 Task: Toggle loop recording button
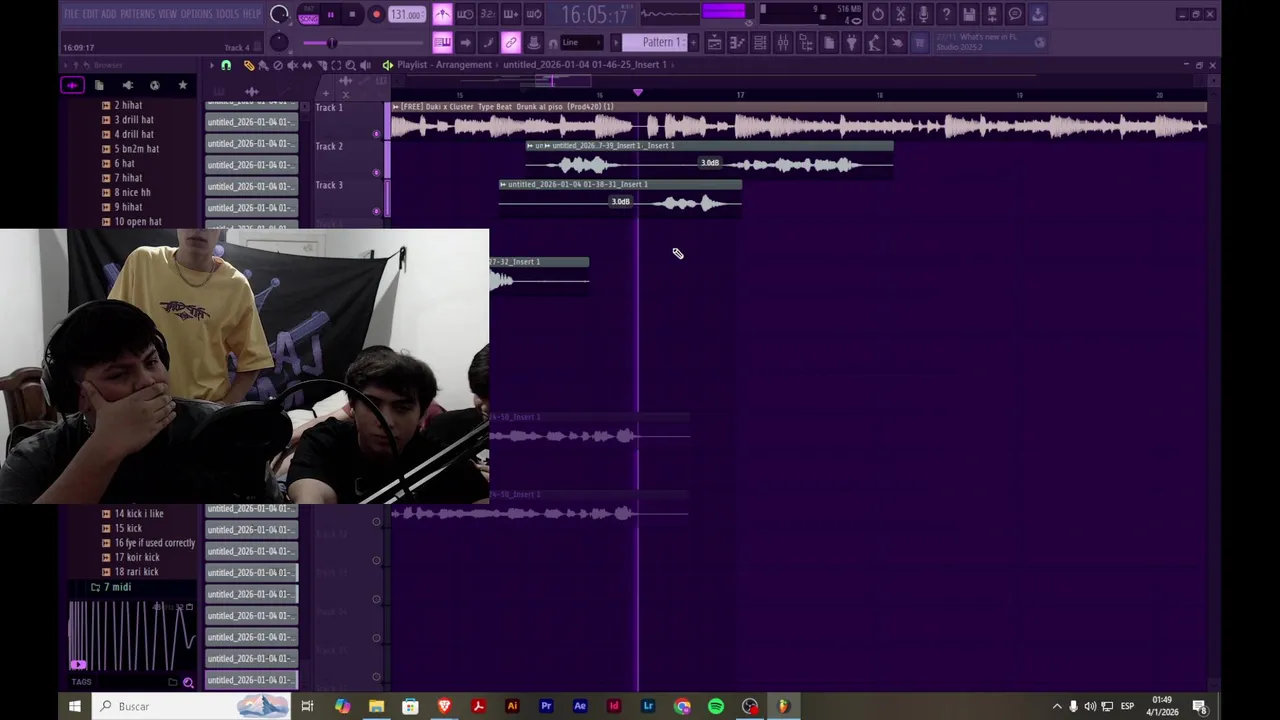[534, 14]
